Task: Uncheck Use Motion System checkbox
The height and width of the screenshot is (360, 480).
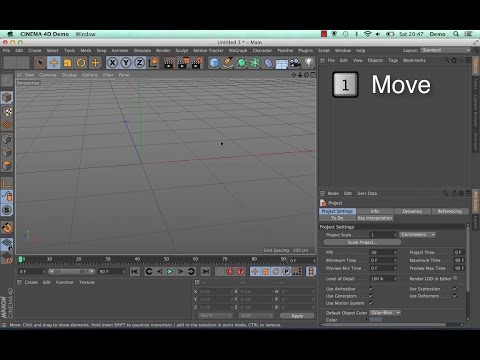Action: 371,303
